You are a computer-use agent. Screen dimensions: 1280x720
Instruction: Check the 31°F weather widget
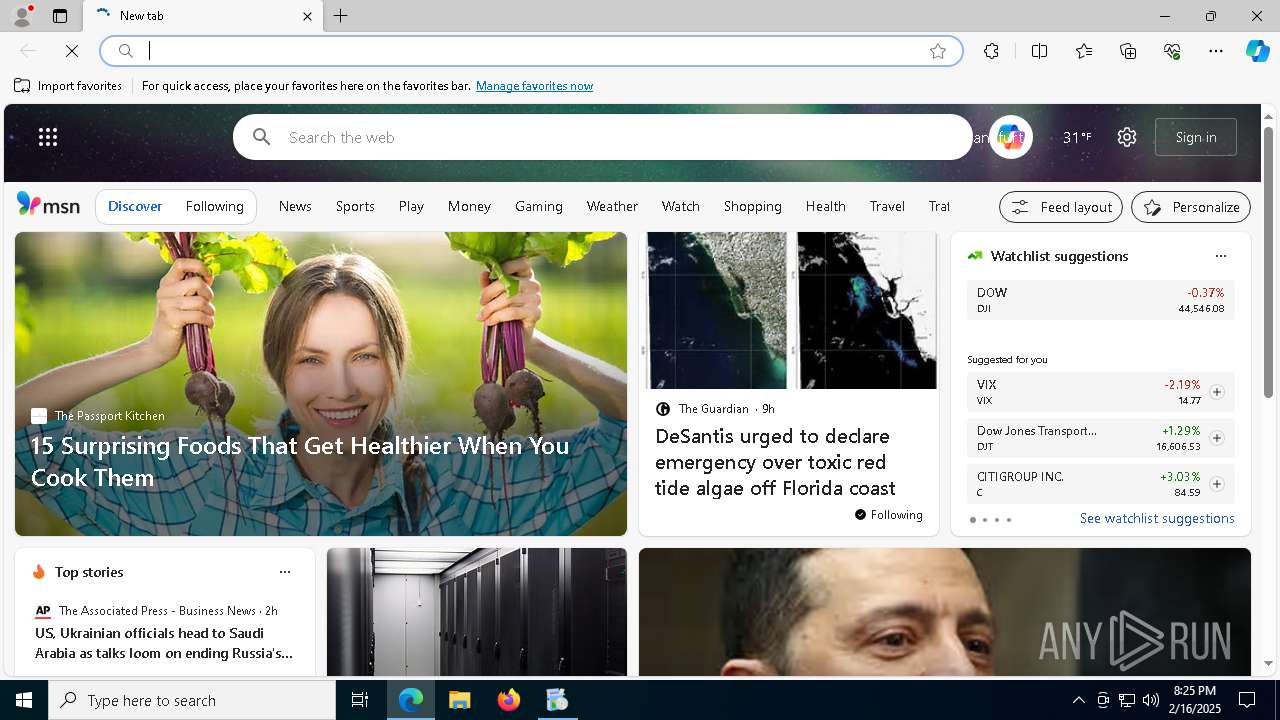(x=1077, y=137)
